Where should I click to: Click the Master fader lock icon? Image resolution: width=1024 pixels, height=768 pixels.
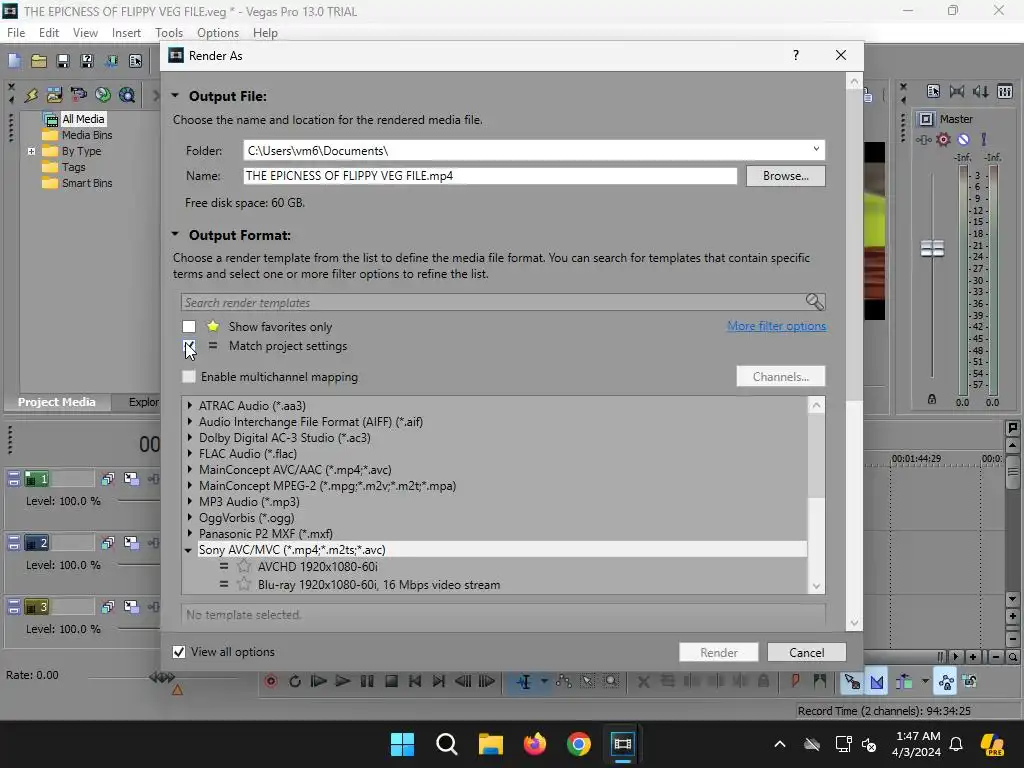pos(932,399)
